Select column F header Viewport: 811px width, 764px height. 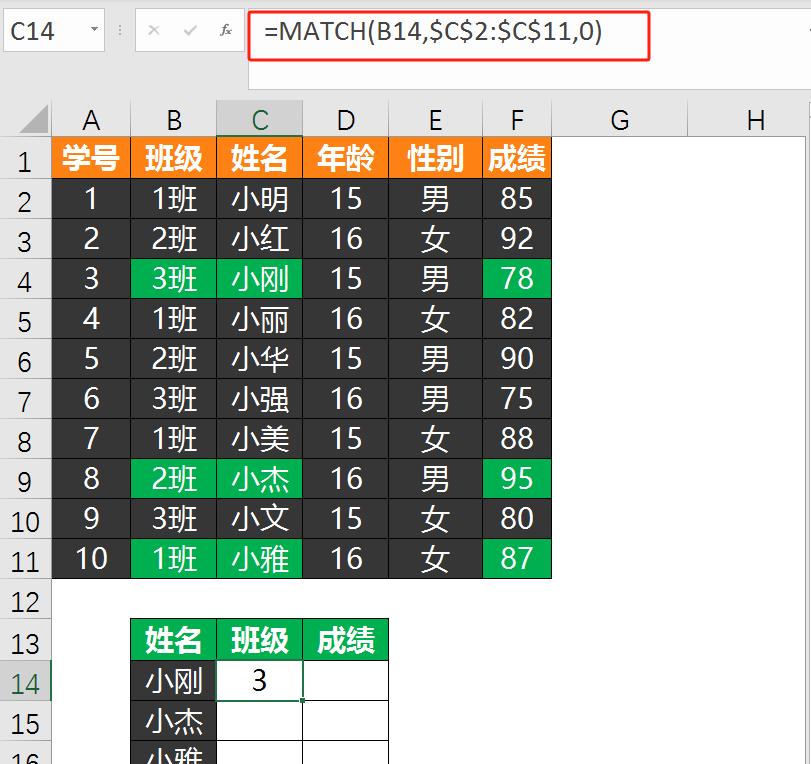517,119
